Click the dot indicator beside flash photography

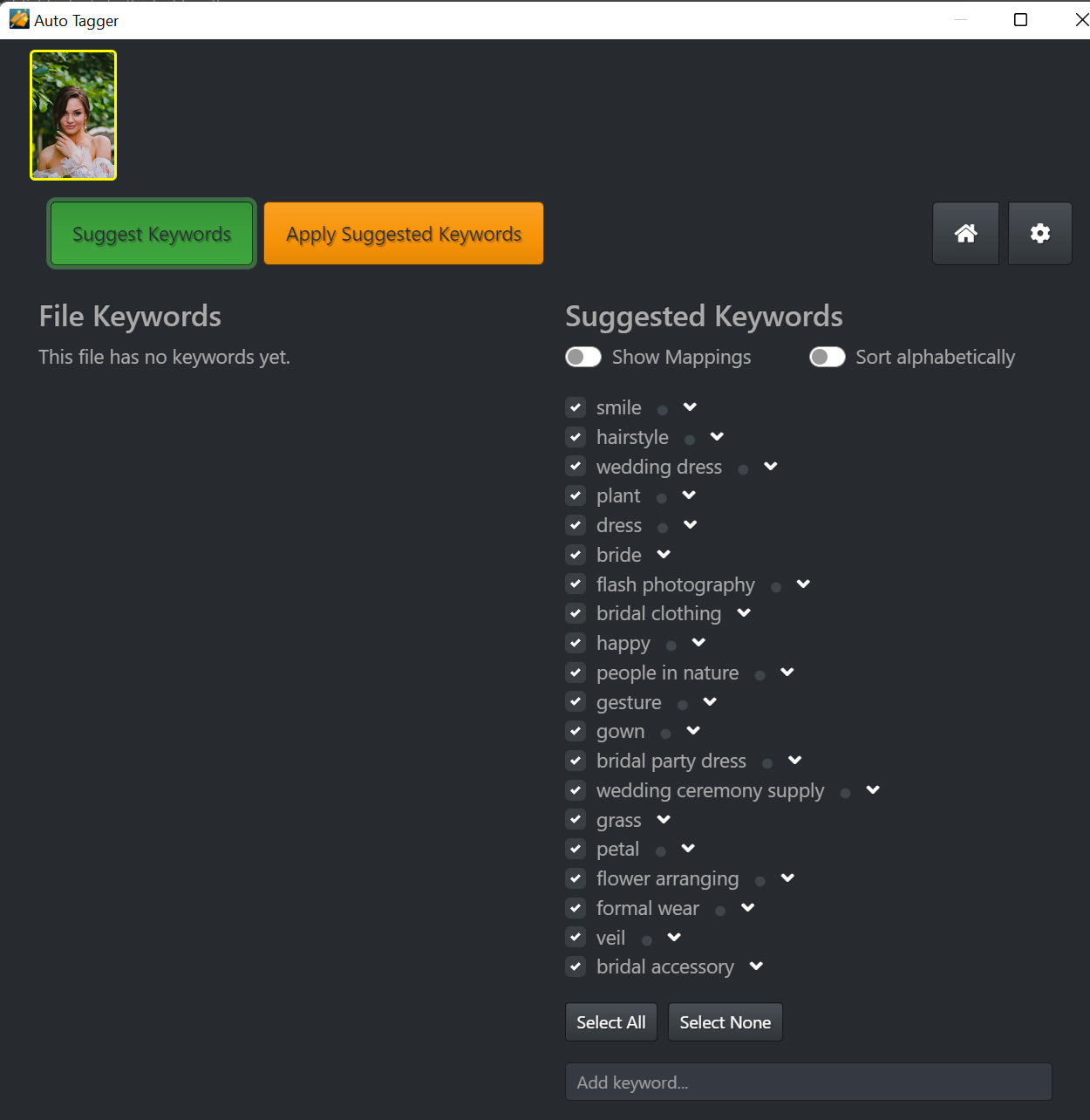776,587
